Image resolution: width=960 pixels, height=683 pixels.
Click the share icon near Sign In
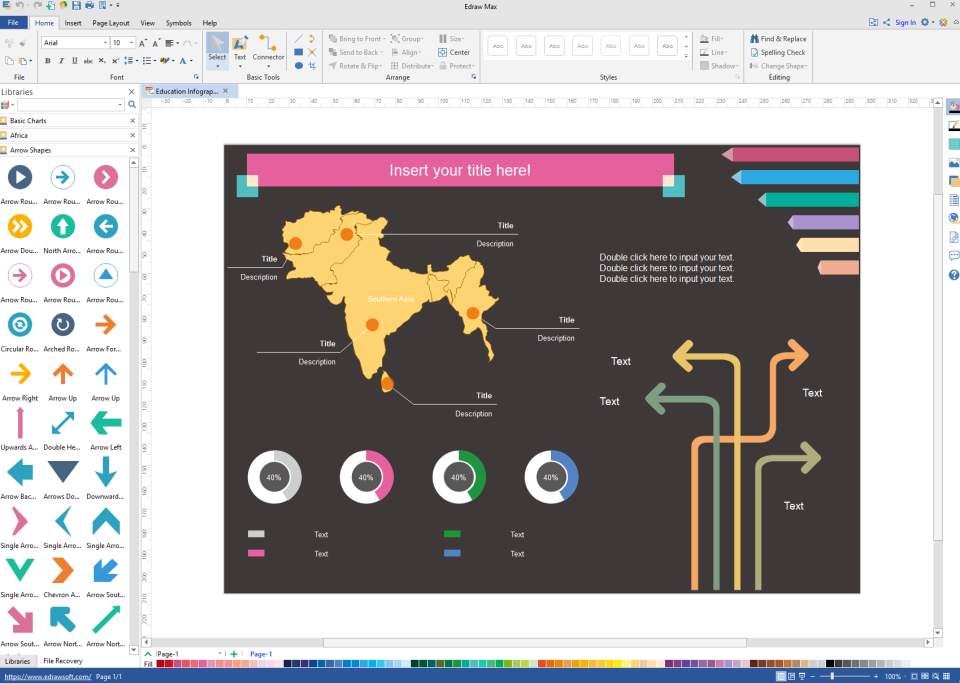tap(886, 23)
